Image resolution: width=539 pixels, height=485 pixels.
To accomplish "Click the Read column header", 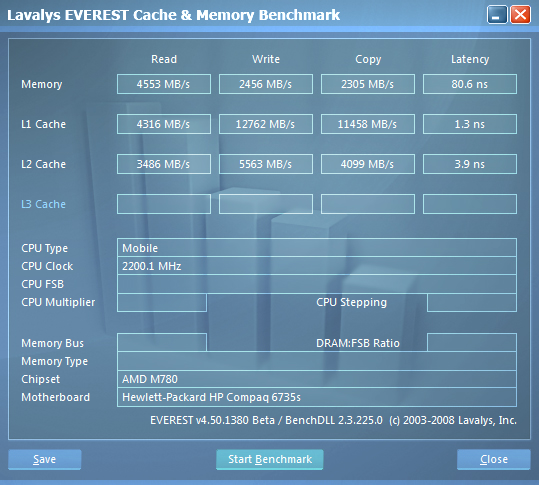I will (164, 59).
